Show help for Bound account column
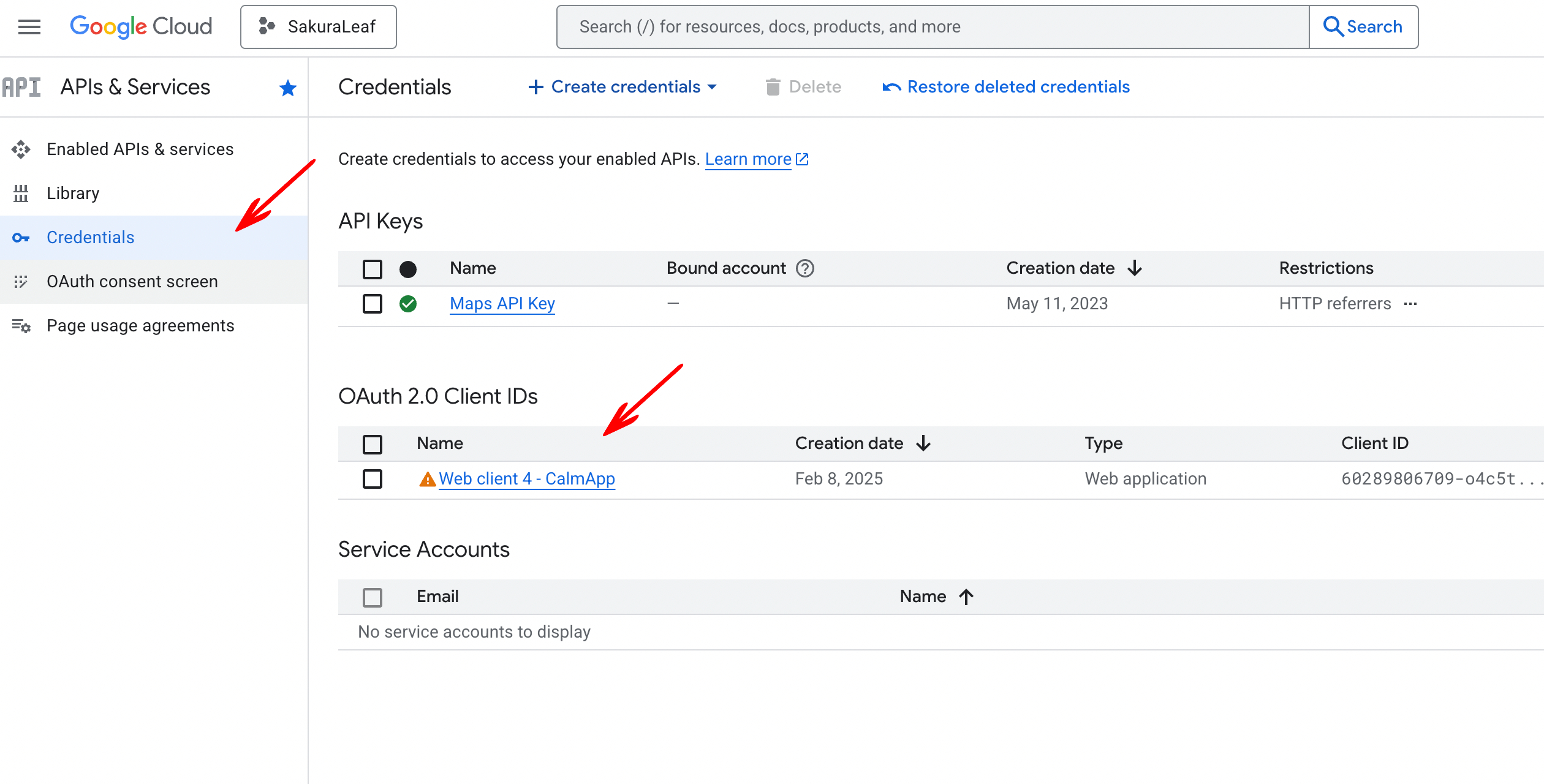 coord(805,268)
